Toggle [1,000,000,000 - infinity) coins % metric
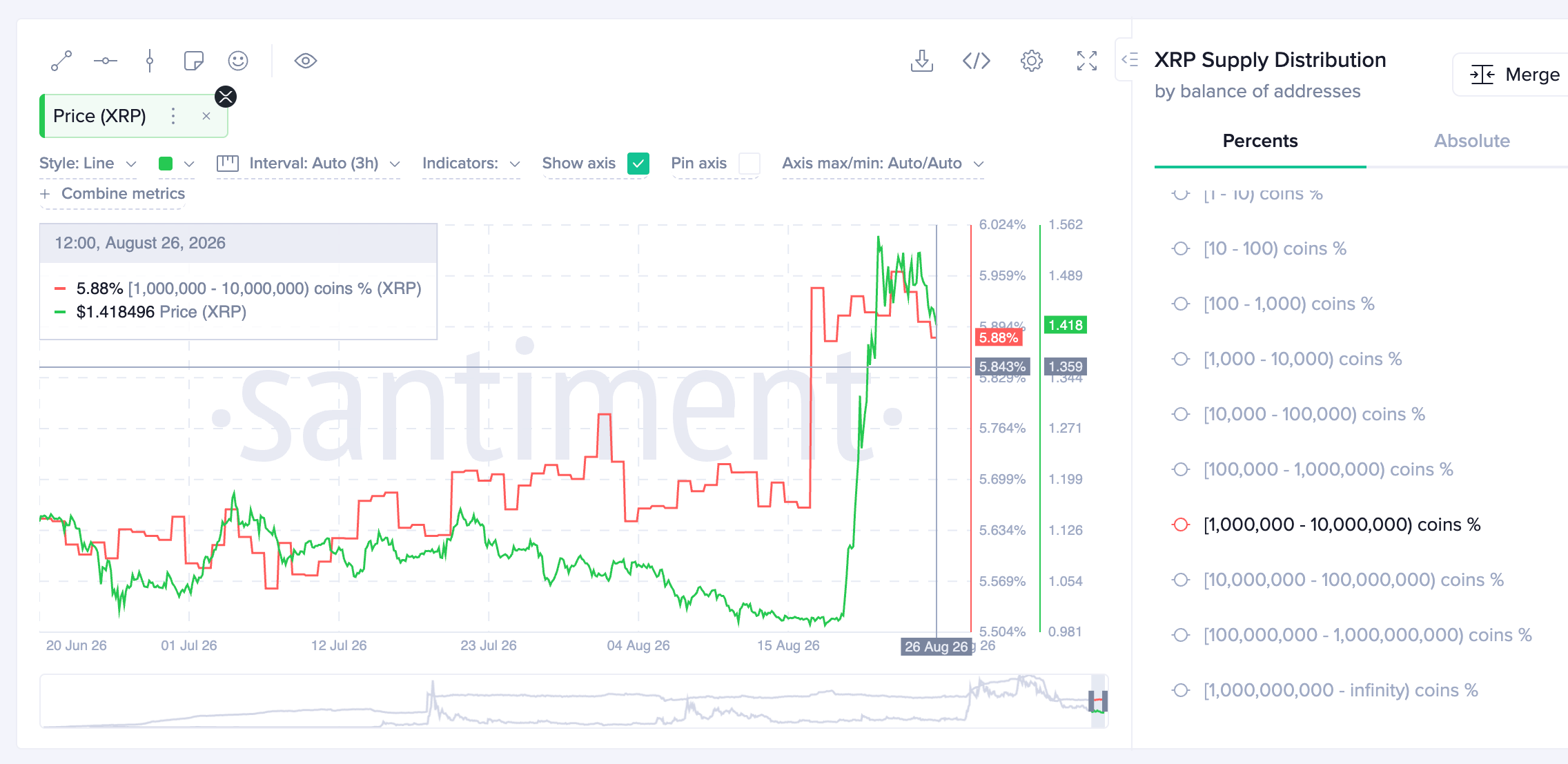 click(x=1325, y=690)
